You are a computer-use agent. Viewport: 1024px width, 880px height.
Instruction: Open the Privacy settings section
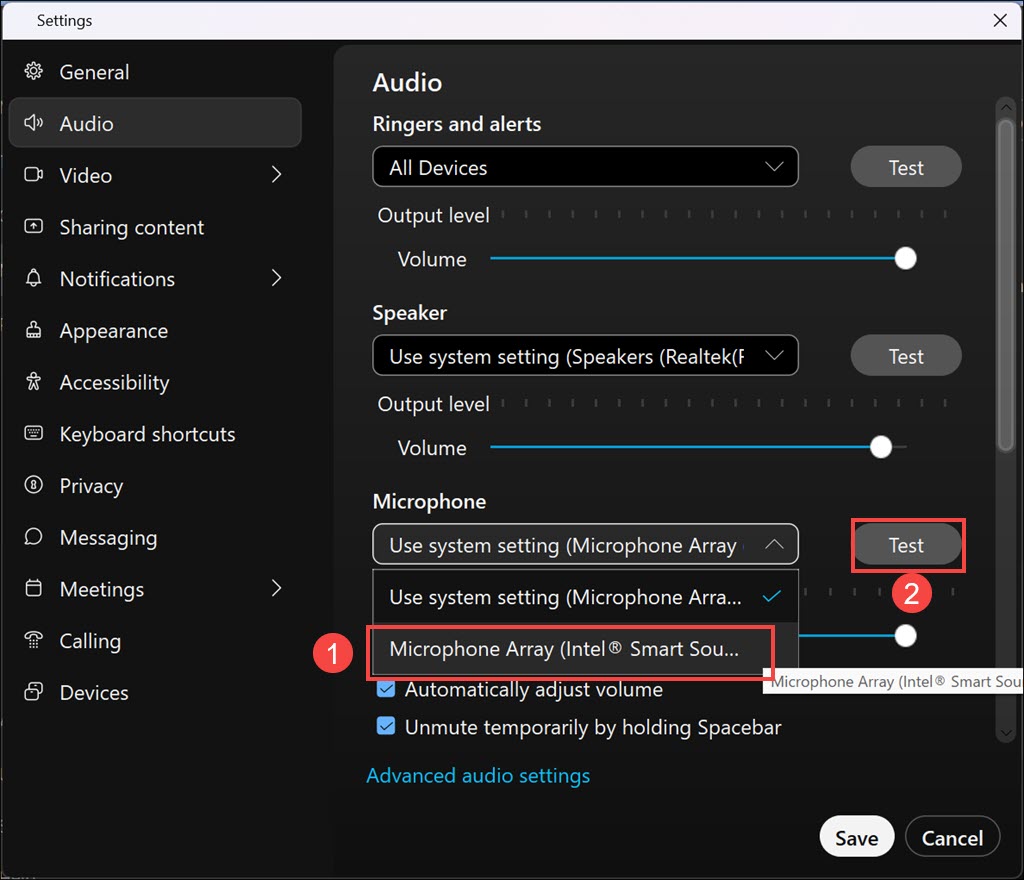(90, 486)
